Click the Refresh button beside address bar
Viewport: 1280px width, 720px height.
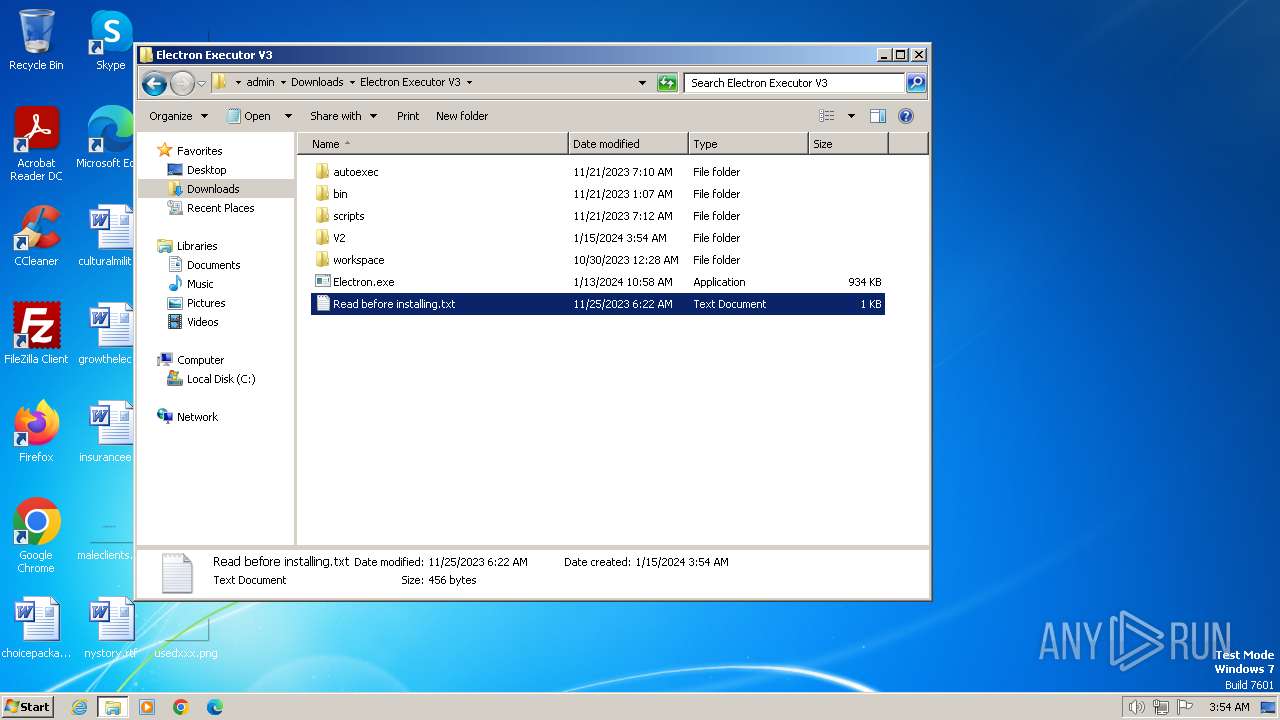pos(667,83)
